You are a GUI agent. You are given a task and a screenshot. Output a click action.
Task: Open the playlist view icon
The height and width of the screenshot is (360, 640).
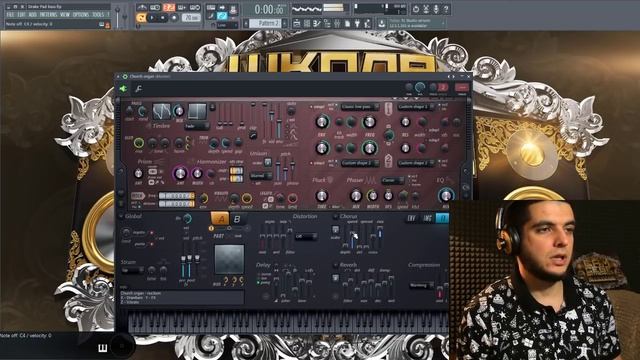(297, 24)
